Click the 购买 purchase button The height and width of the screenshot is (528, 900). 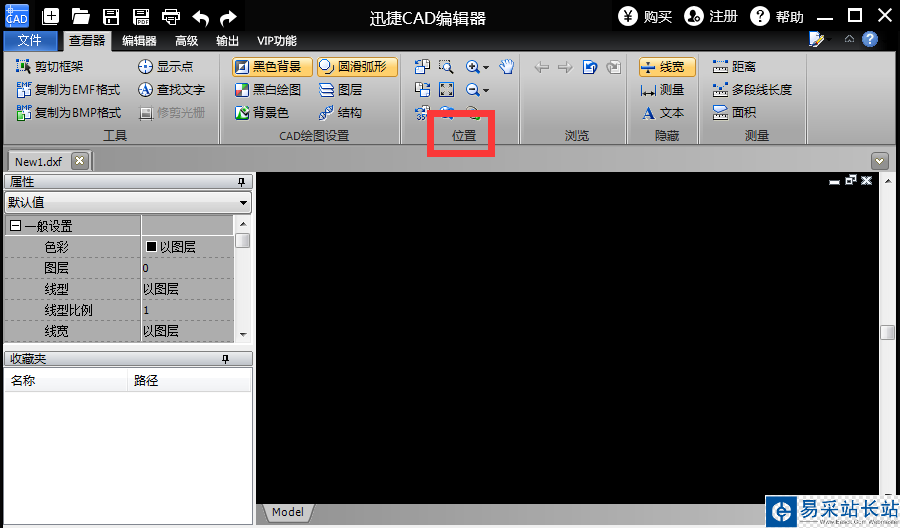(646, 17)
